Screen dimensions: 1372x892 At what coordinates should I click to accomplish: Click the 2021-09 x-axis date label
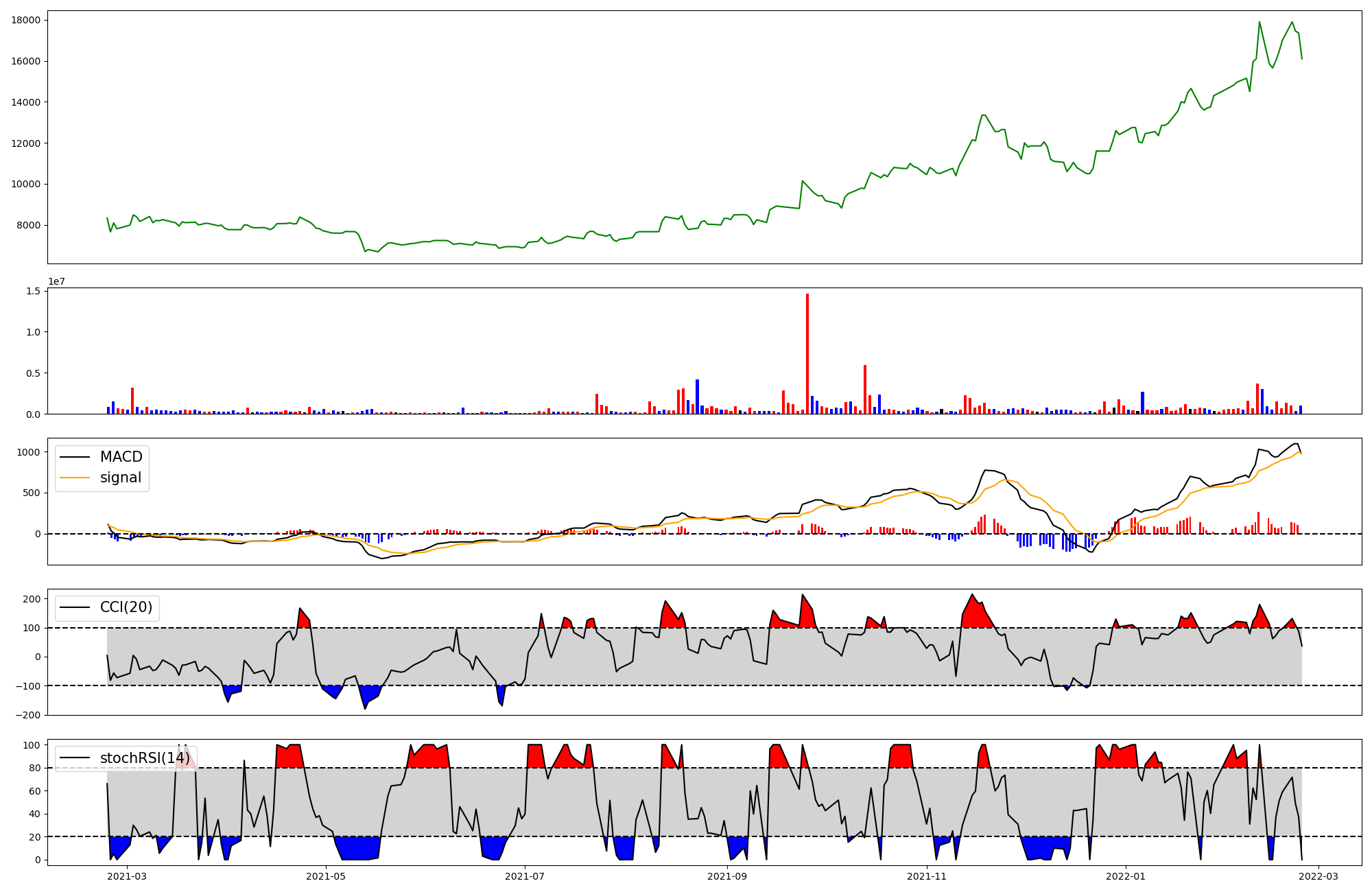tap(727, 876)
